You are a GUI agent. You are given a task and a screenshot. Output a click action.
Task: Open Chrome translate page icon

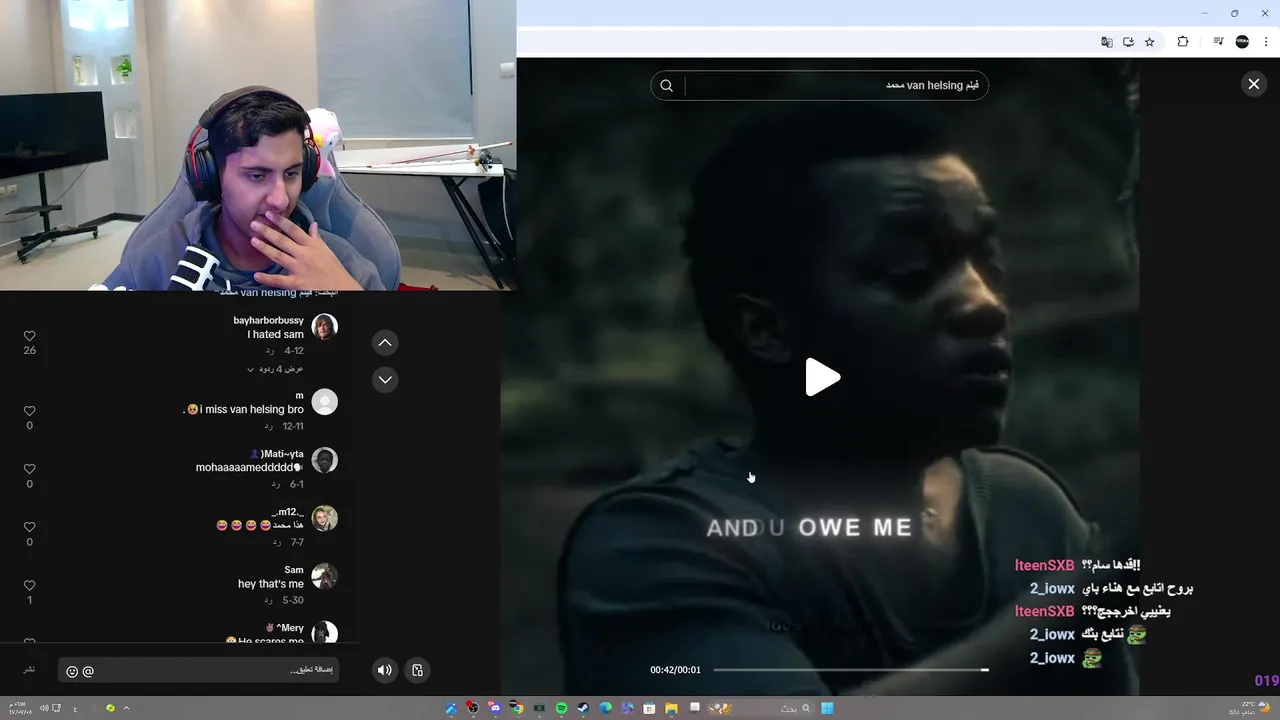pos(1106,42)
